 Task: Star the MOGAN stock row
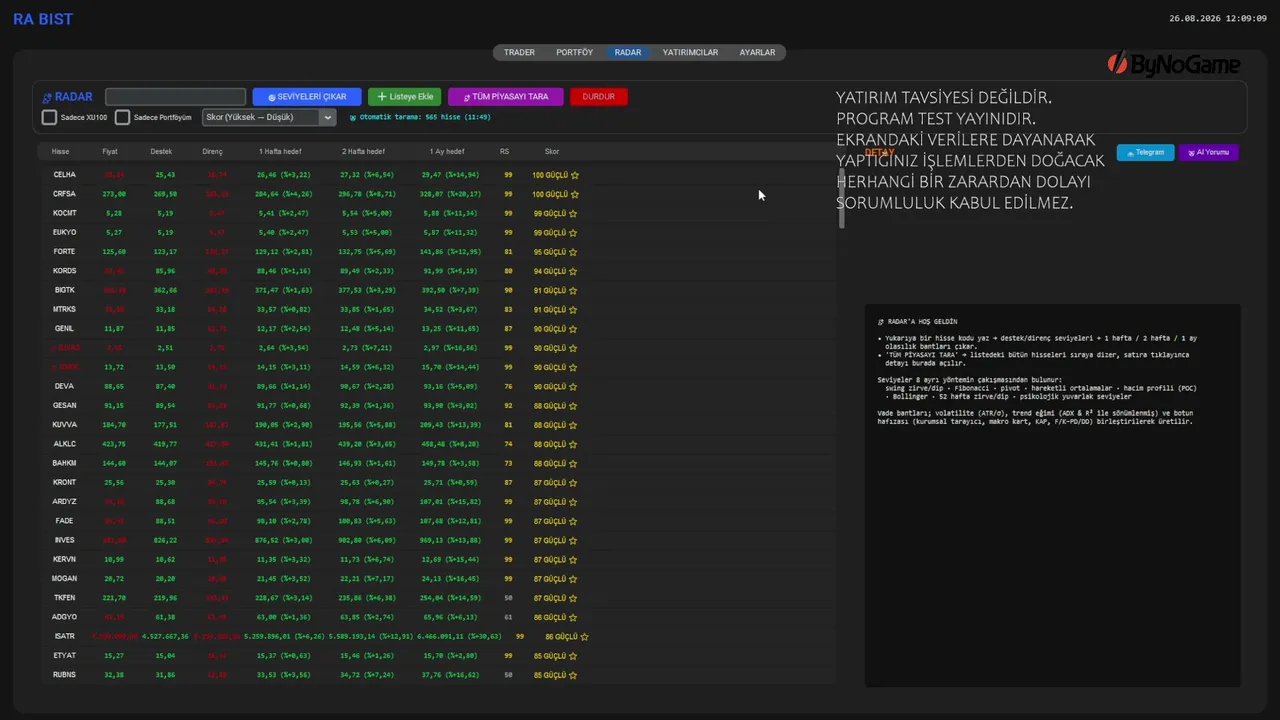coord(575,579)
